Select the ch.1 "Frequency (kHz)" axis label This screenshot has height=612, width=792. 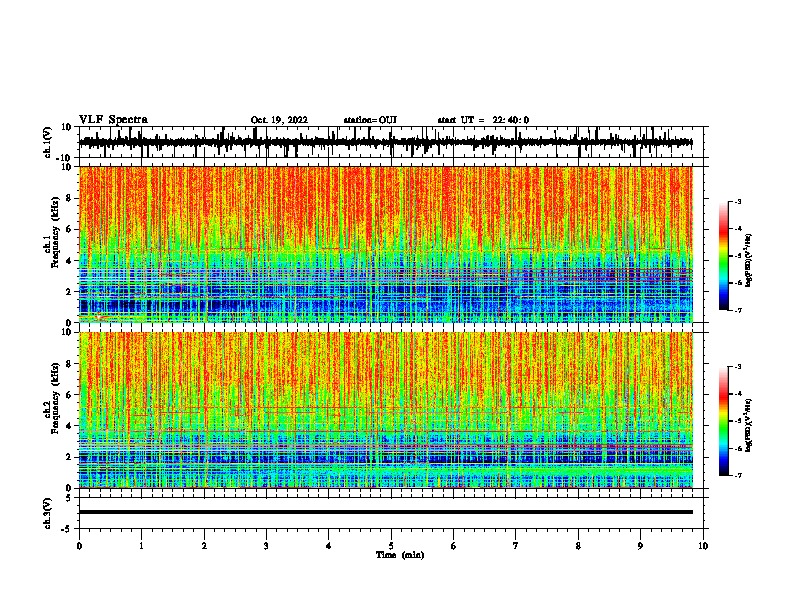tap(56, 233)
